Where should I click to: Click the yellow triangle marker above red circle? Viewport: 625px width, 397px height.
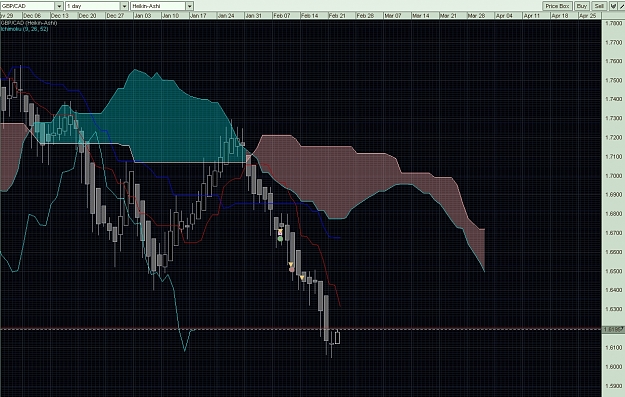291,264
